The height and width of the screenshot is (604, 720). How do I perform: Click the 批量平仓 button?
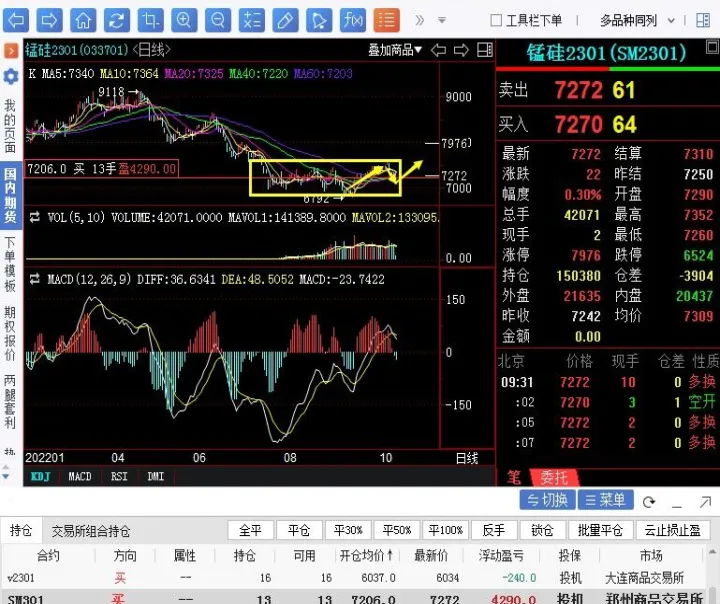point(600,531)
